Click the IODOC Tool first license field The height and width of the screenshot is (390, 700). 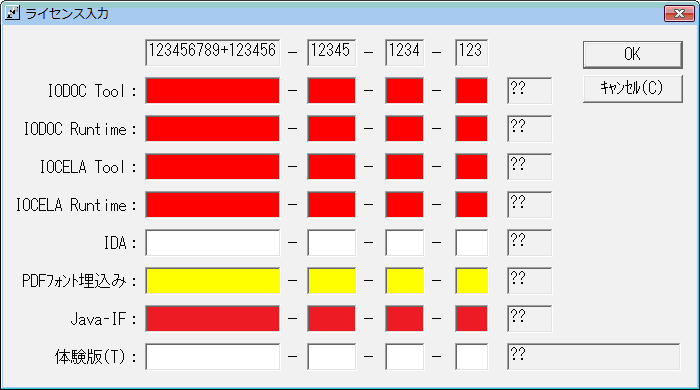[x=212, y=91]
